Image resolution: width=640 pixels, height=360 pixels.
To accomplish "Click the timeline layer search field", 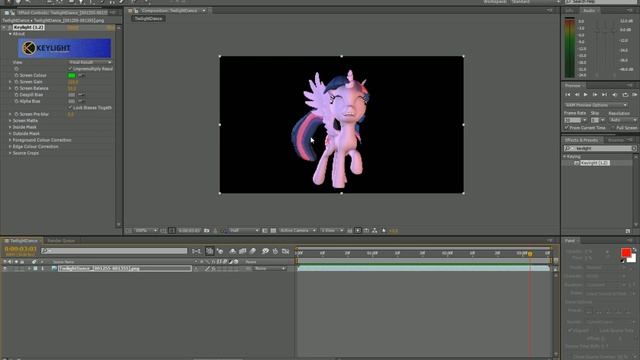I will click(x=114, y=251).
